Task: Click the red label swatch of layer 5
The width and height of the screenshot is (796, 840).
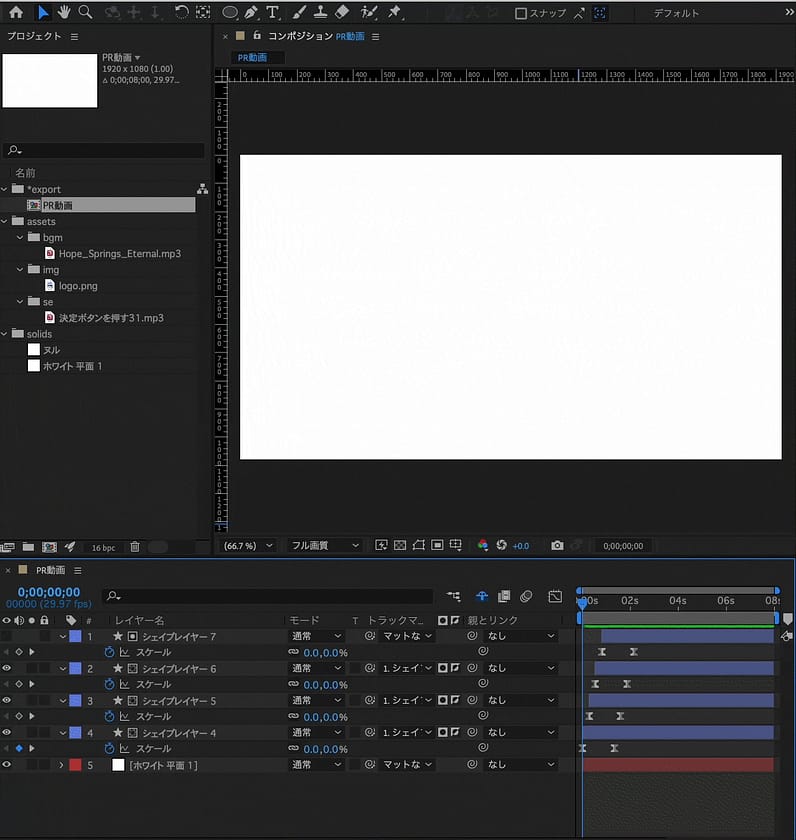Action: (x=75, y=765)
